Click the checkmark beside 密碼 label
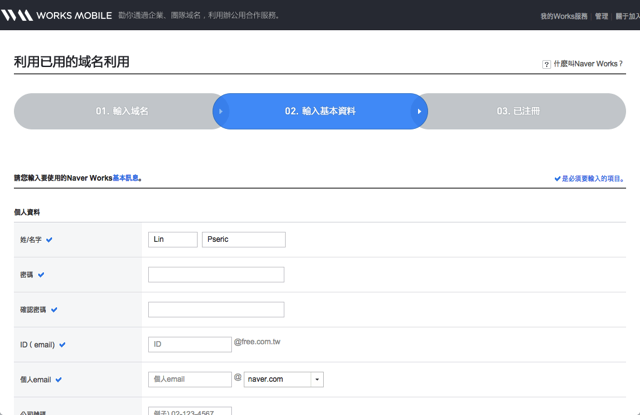 41,274
